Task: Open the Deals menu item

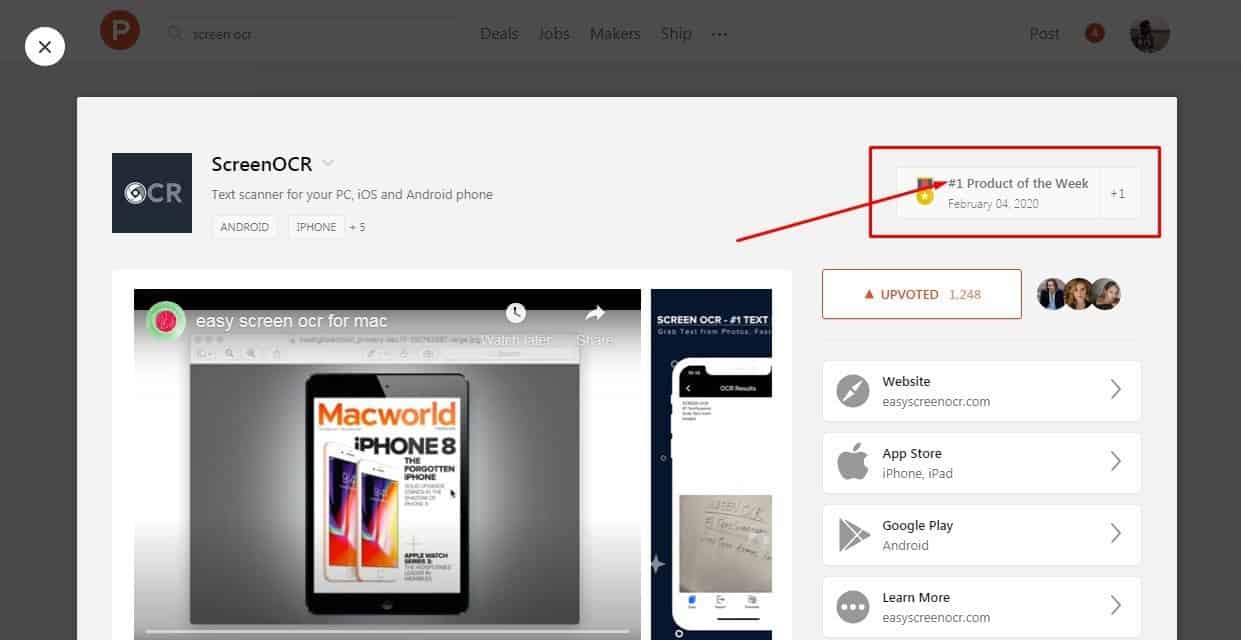Action: click(x=499, y=34)
